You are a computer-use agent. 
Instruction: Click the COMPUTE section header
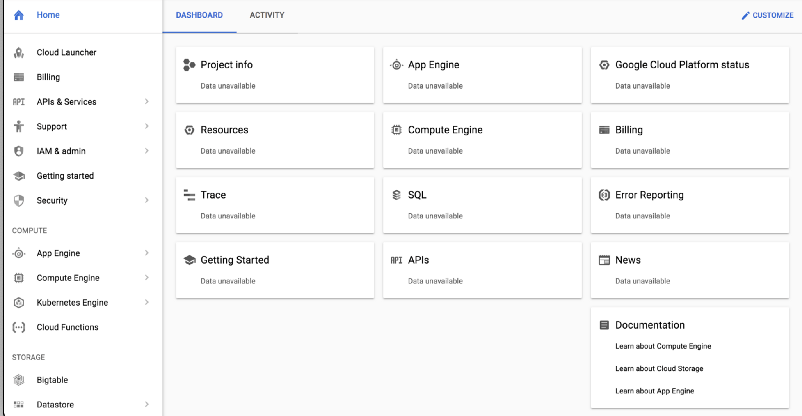tap(29, 231)
